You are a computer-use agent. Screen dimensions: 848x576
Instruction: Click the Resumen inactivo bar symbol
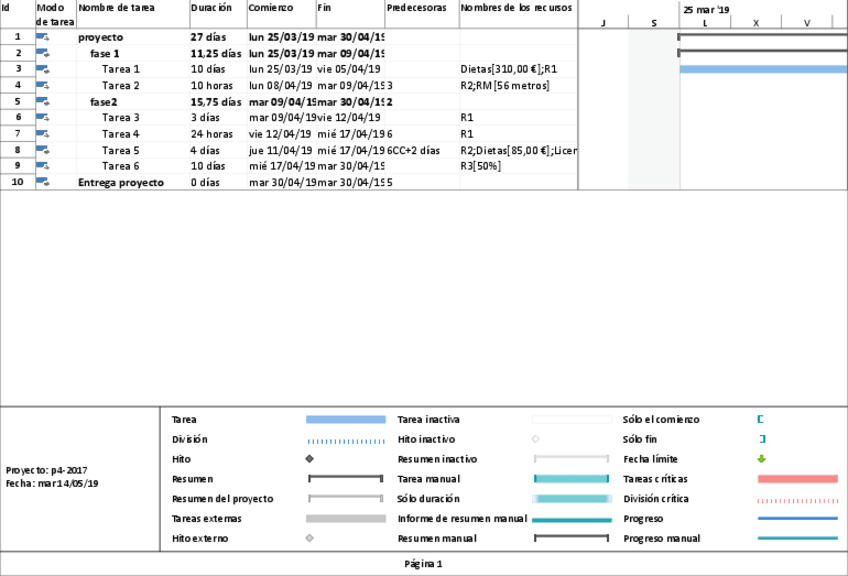(x=571, y=459)
